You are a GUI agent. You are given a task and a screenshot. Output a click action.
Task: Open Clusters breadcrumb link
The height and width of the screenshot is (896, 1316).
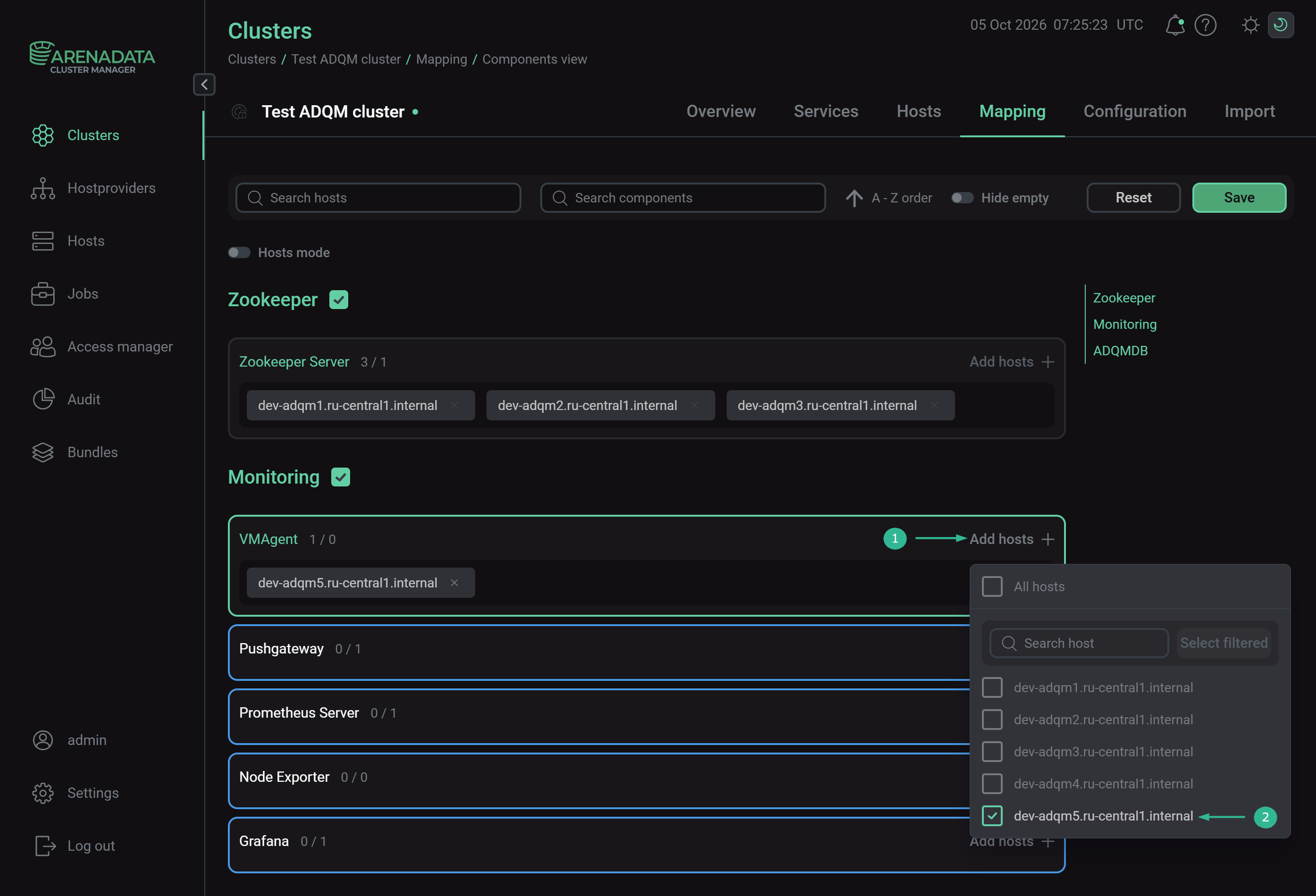252,59
